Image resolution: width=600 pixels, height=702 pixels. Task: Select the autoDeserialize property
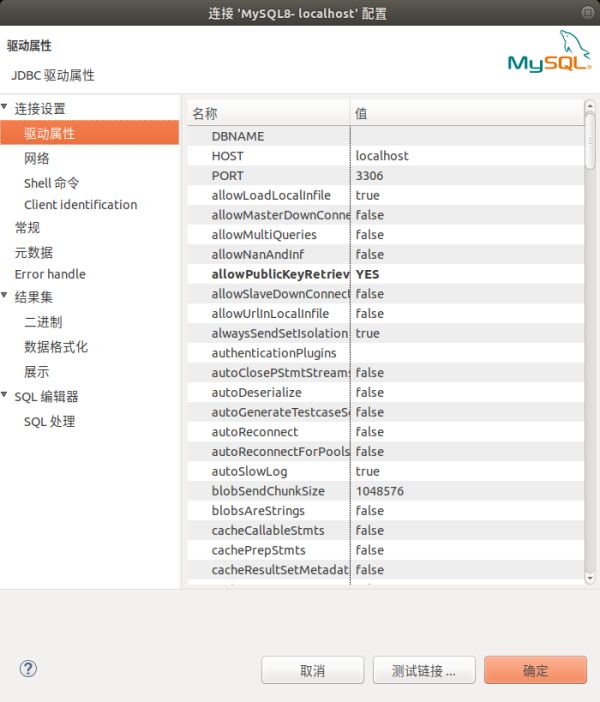click(x=257, y=392)
